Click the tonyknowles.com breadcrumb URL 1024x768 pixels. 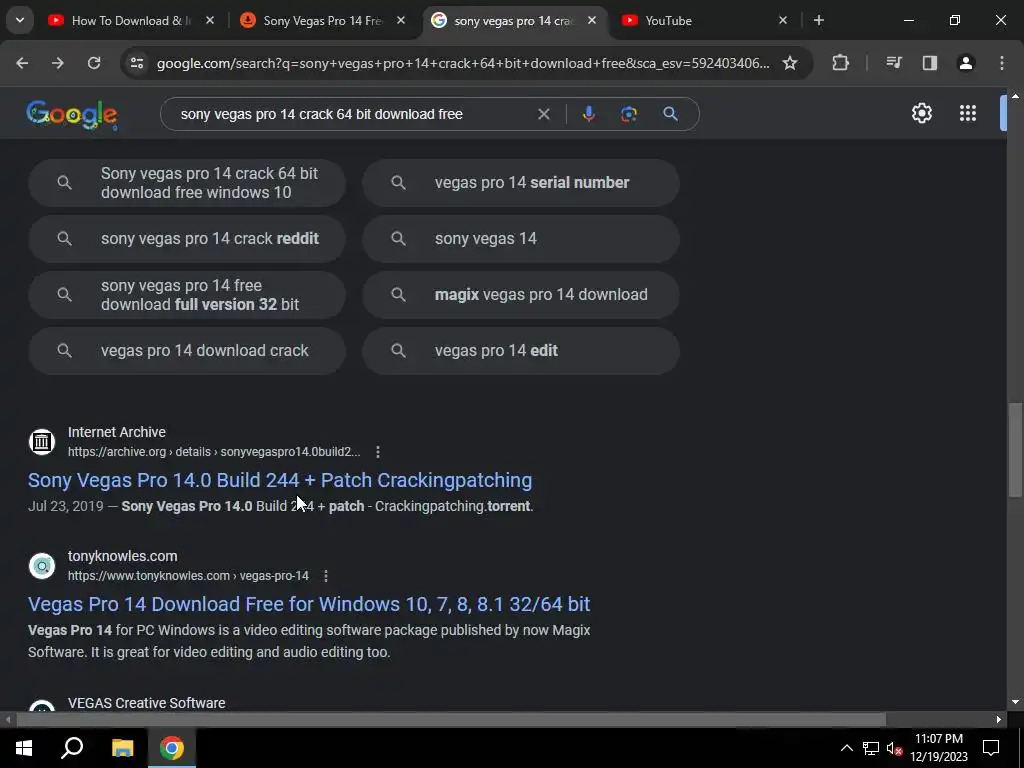(188, 576)
